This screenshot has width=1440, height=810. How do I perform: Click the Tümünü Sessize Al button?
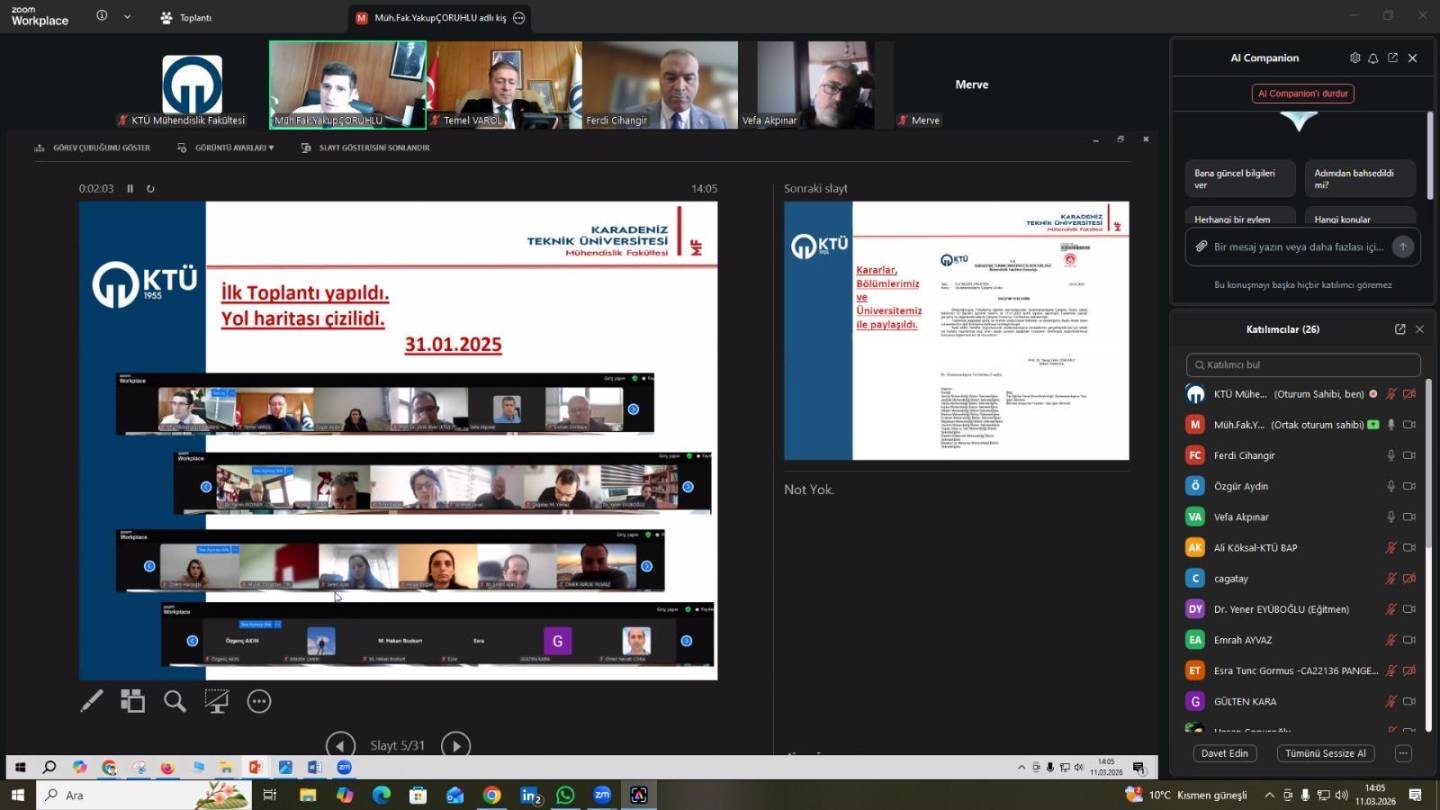(x=1325, y=753)
